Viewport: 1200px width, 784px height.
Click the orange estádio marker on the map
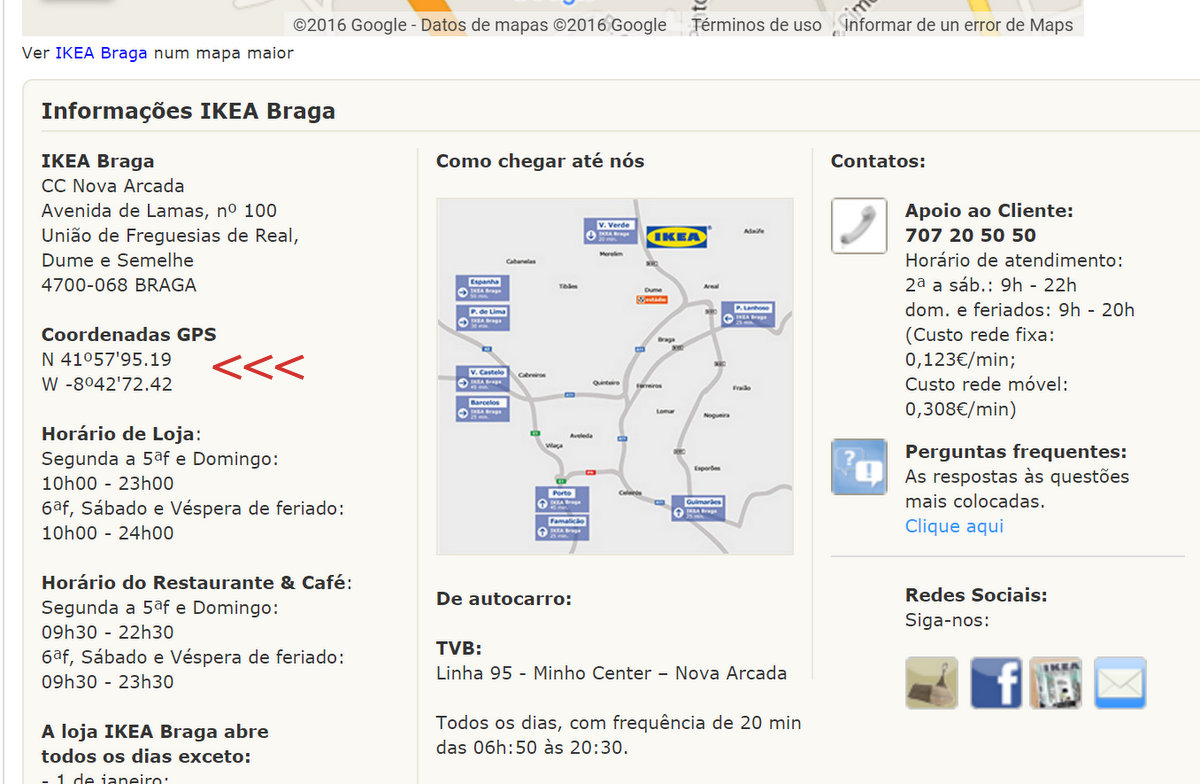point(650,299)
